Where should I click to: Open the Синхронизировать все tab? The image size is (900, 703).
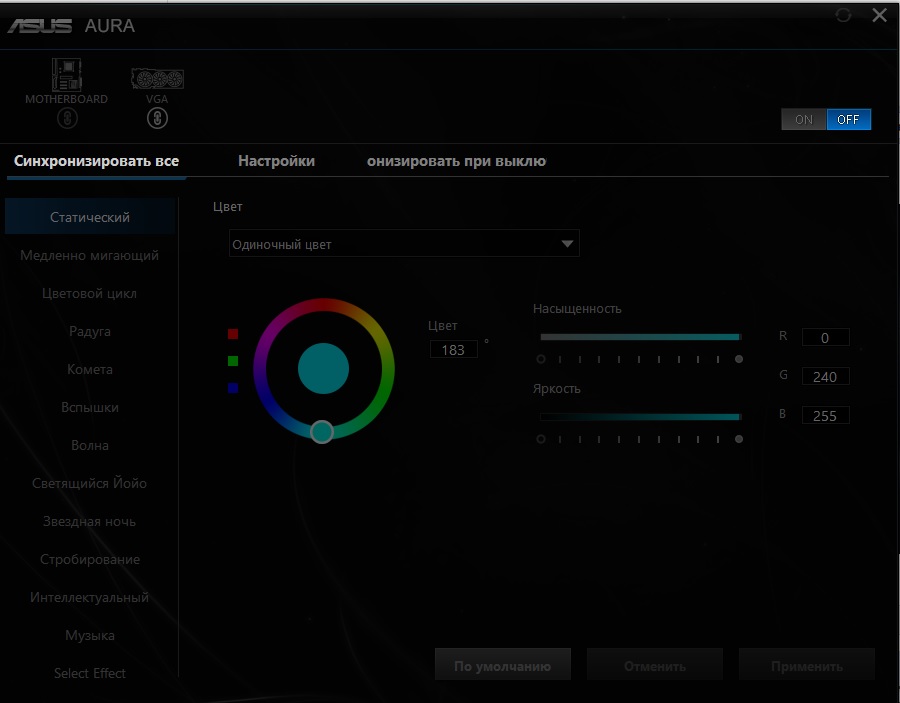96,161
